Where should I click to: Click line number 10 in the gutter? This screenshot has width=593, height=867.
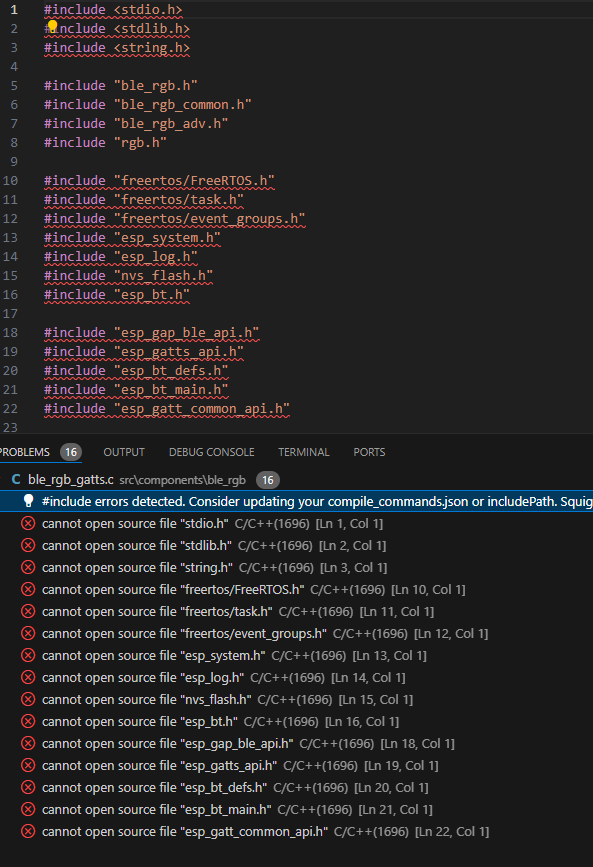11,180
